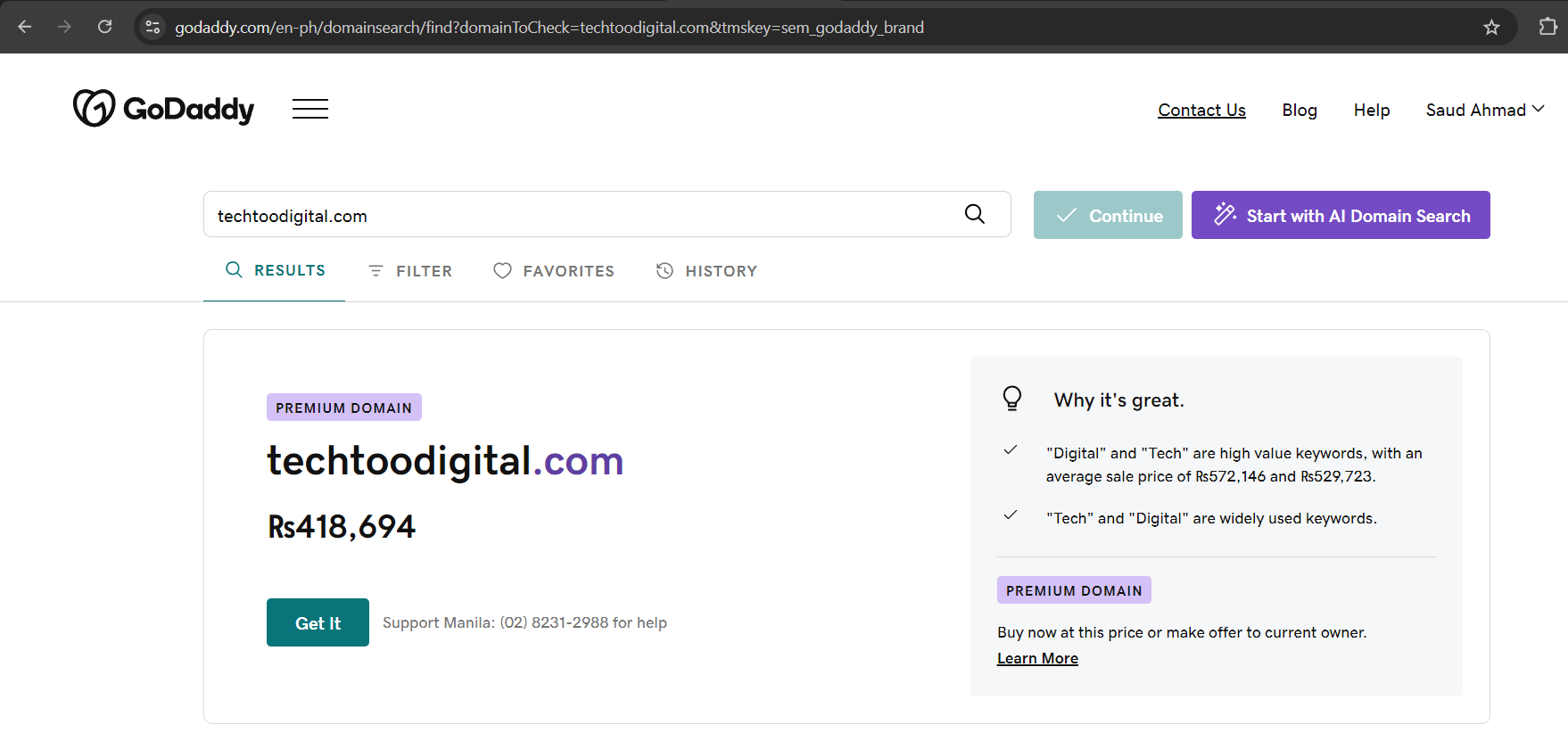Open the History tab
Screen dimensions: 1568x733
tap(706, 271)
